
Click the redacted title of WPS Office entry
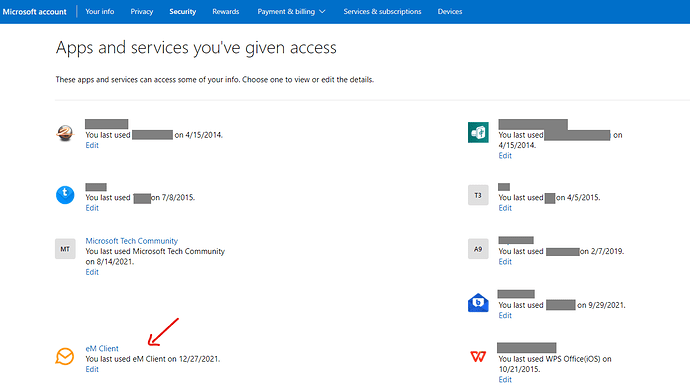click(x=527, y=348)
